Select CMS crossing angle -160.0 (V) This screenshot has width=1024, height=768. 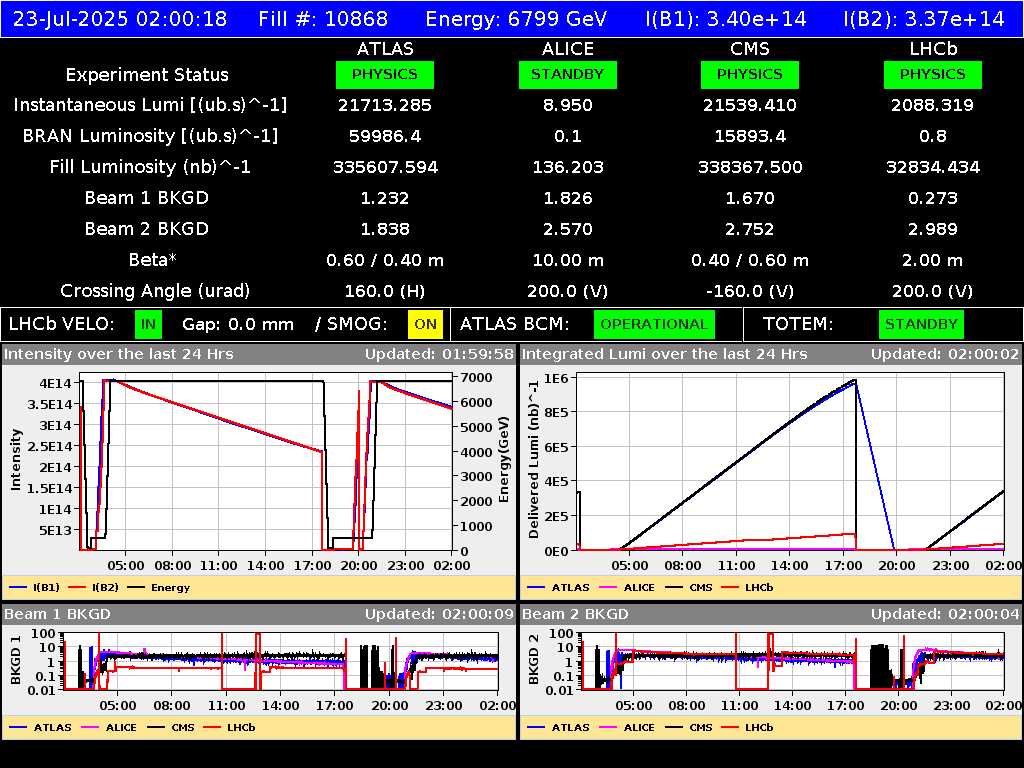(750, 291)
